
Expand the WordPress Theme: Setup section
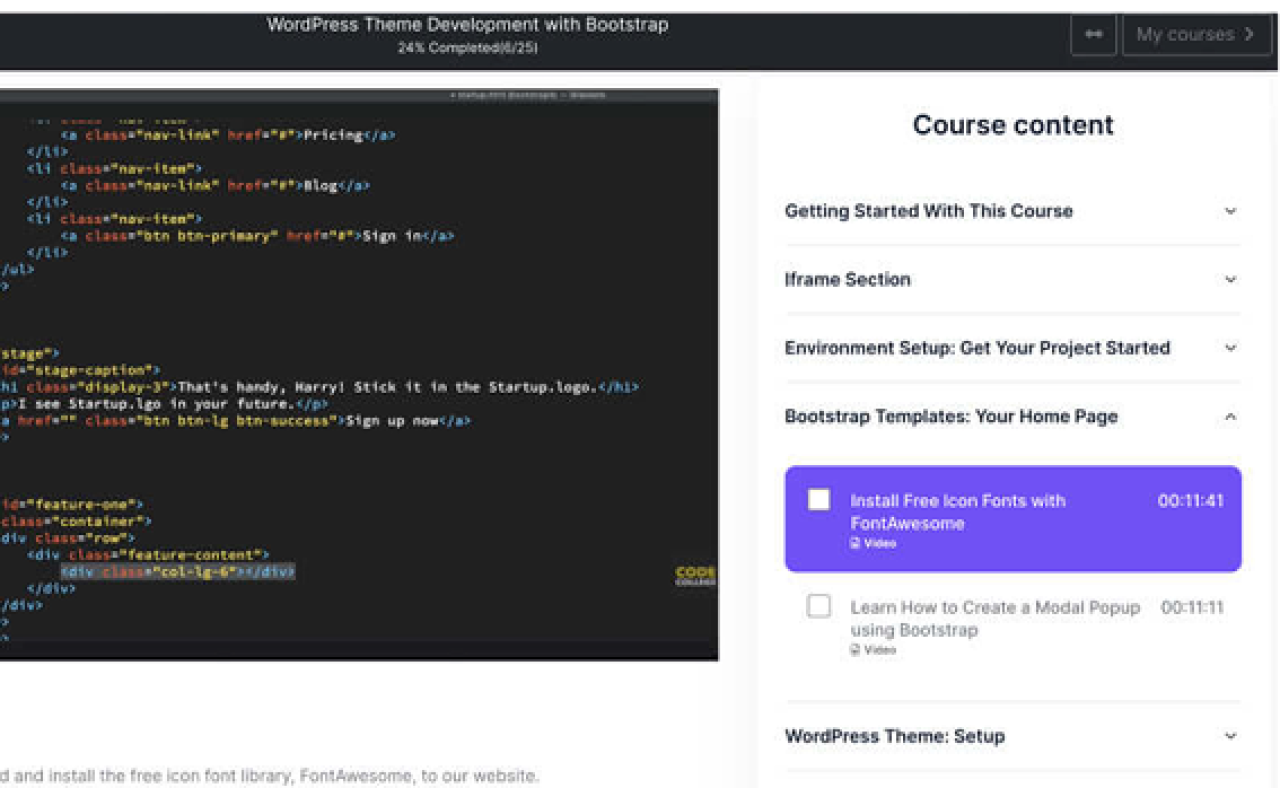pos(894,736)
